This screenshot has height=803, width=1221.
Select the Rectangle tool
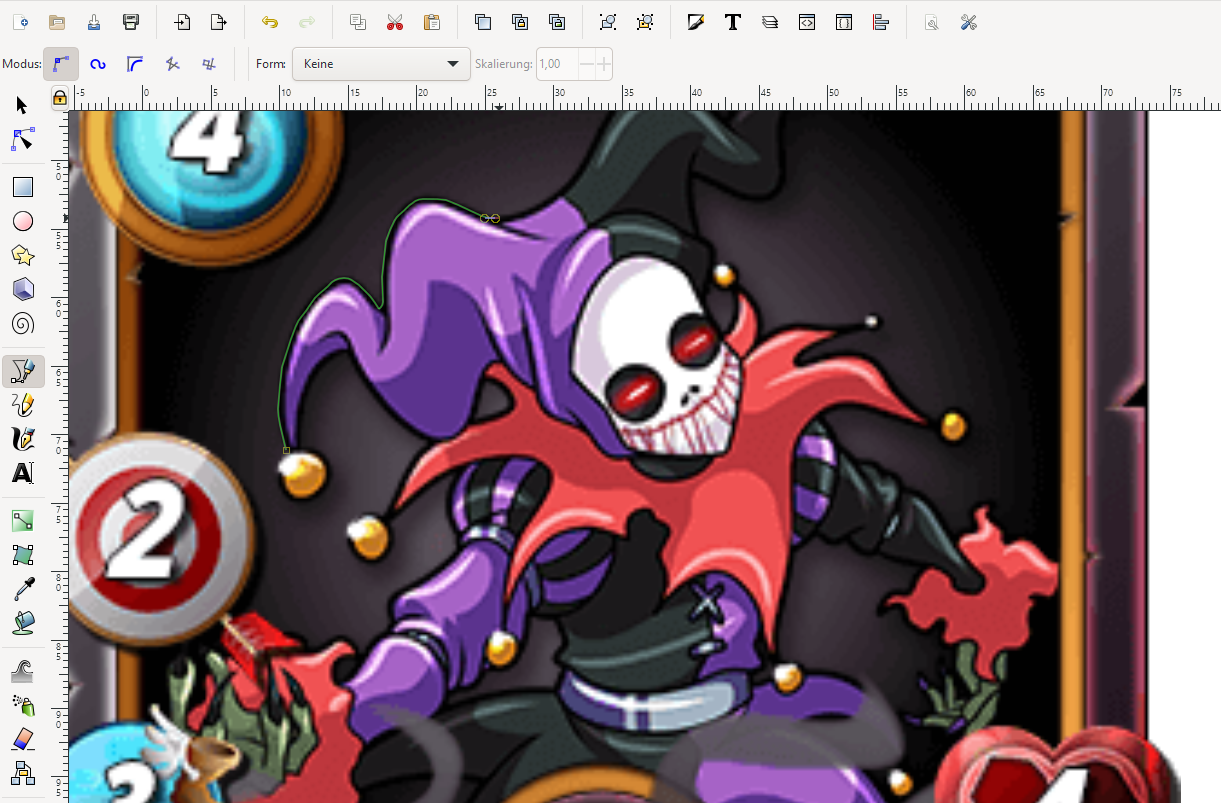click(23, 187)
